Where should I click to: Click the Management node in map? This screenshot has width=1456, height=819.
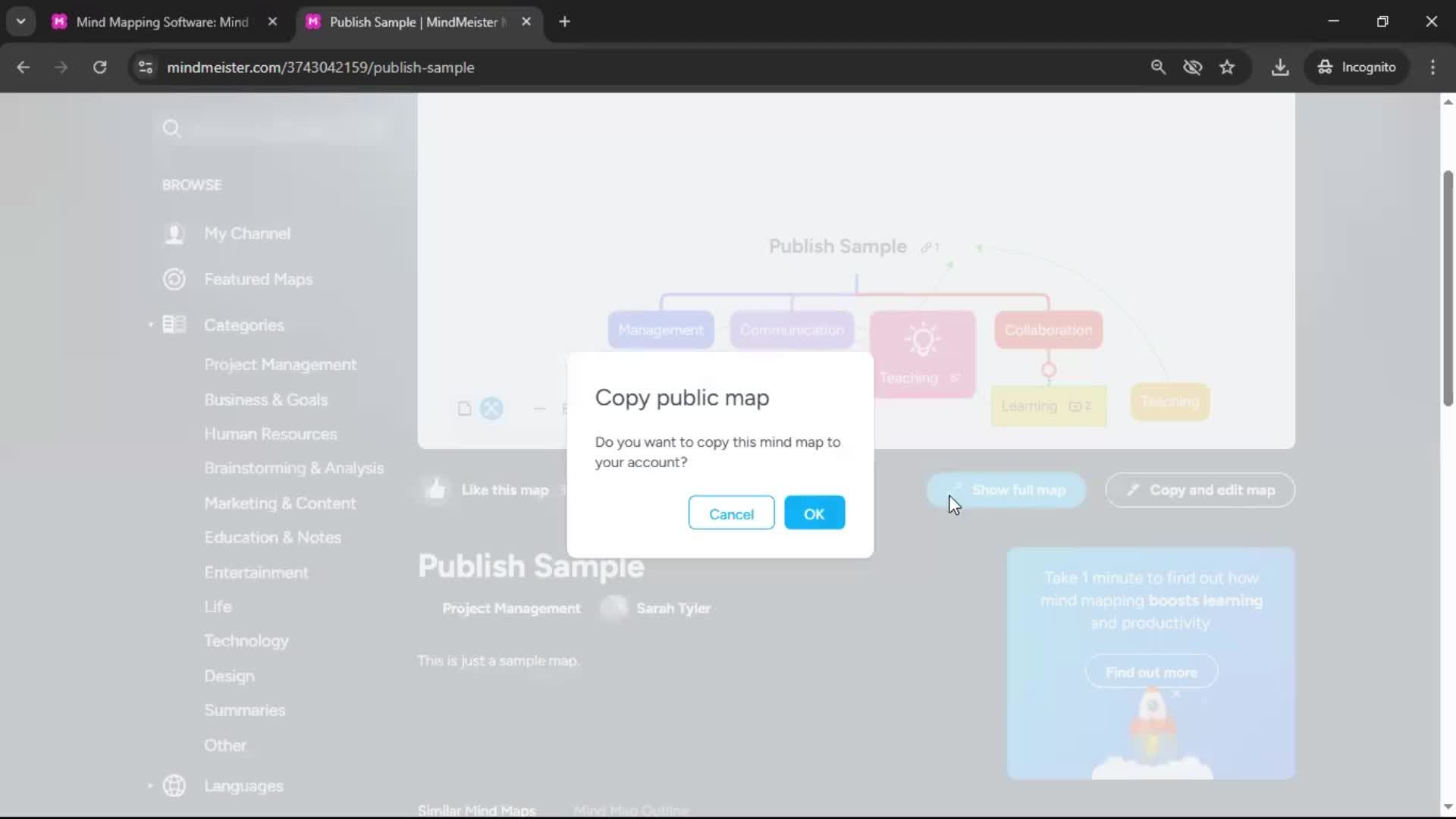[x=661, y=330]
